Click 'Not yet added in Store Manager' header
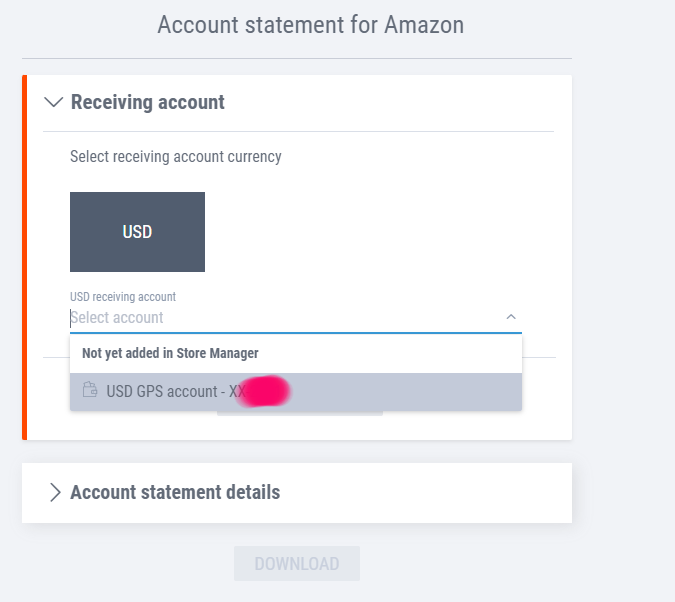675x602 pixels. [x=170, y=353]
